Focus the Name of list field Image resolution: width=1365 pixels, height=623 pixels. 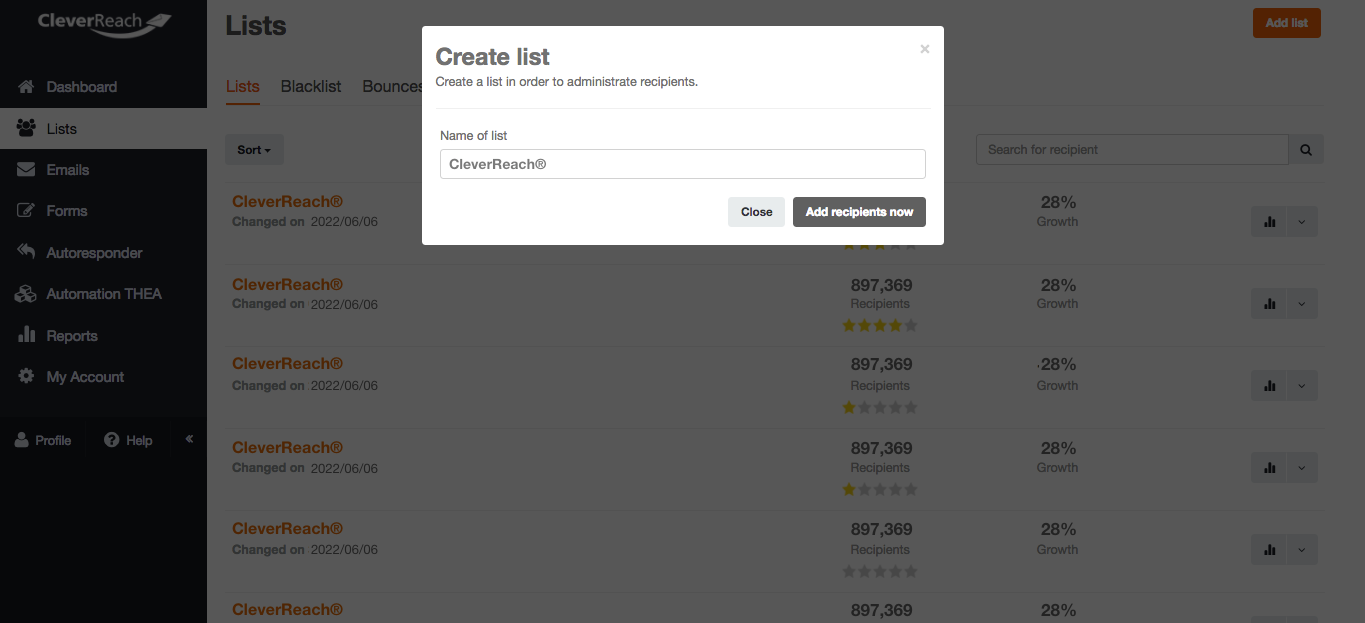(683, 164)
